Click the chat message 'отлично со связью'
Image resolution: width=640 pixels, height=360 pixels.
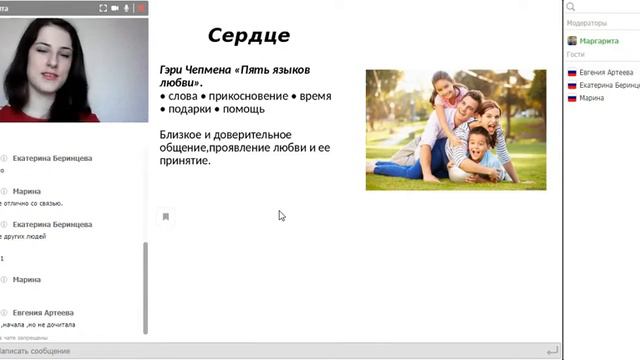(32, 203)
